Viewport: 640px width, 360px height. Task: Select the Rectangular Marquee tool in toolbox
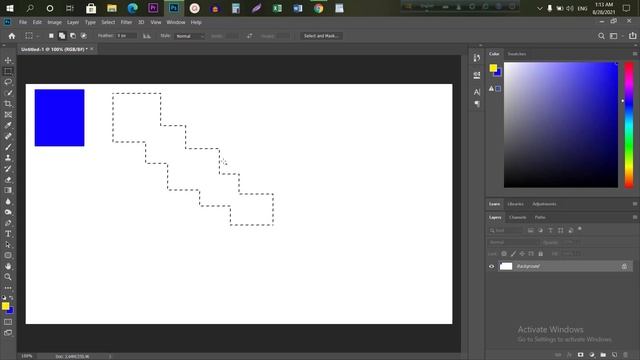tap(8, 71)
